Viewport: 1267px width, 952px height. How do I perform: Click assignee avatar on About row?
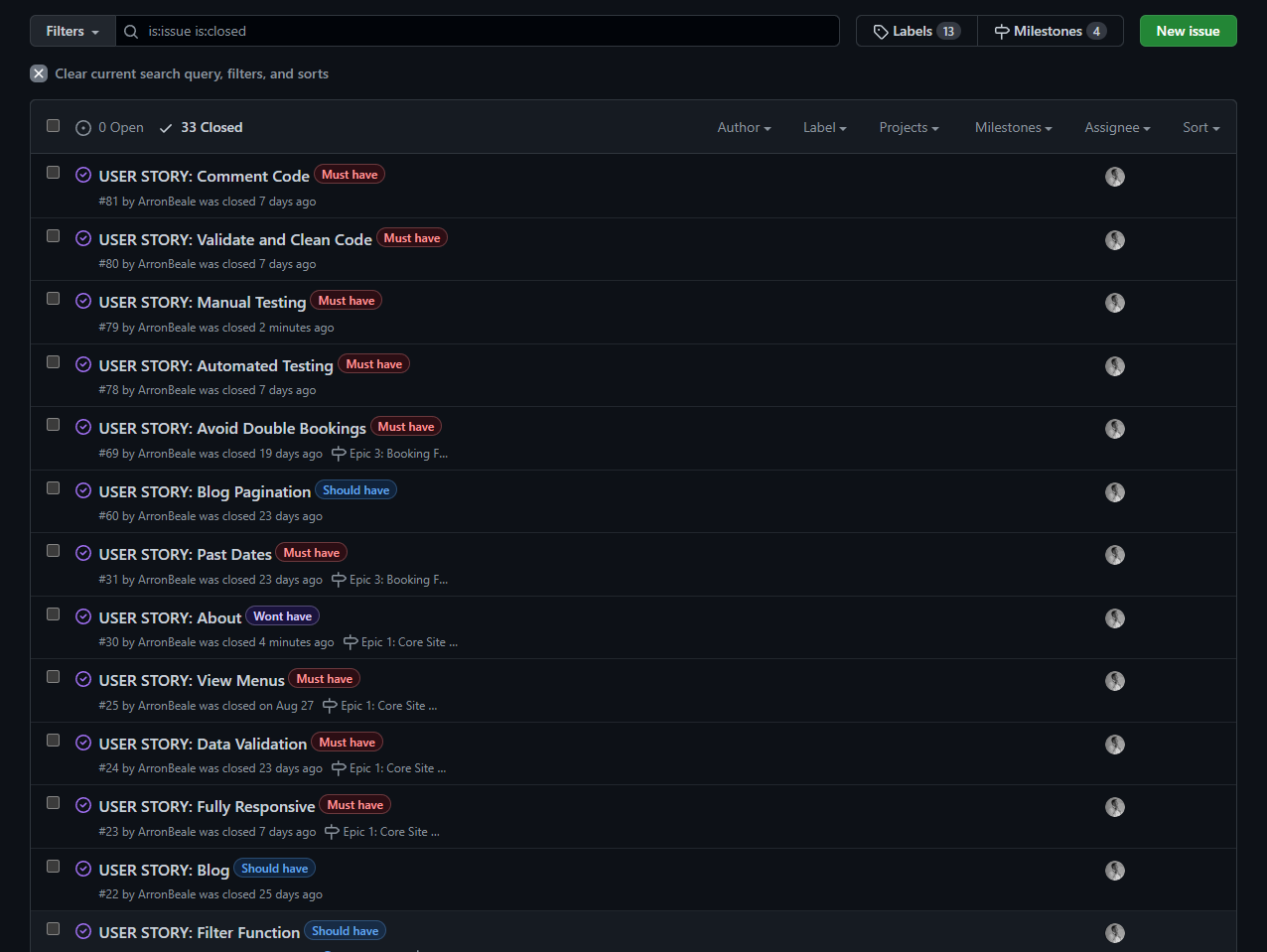(x=1115, y=618)
